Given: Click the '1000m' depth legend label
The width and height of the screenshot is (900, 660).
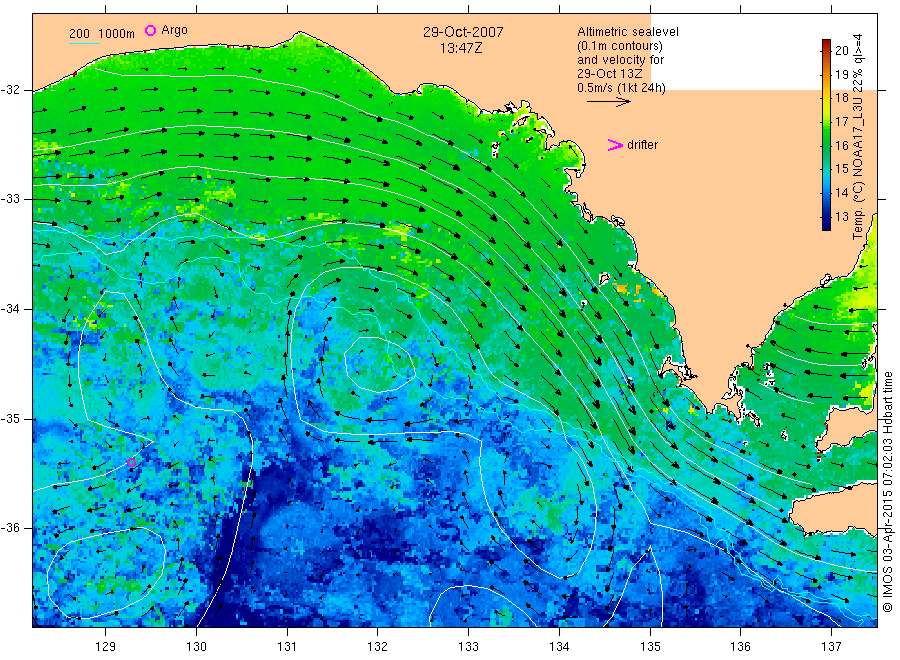Looking at the screenshot, I should point(117,34).
